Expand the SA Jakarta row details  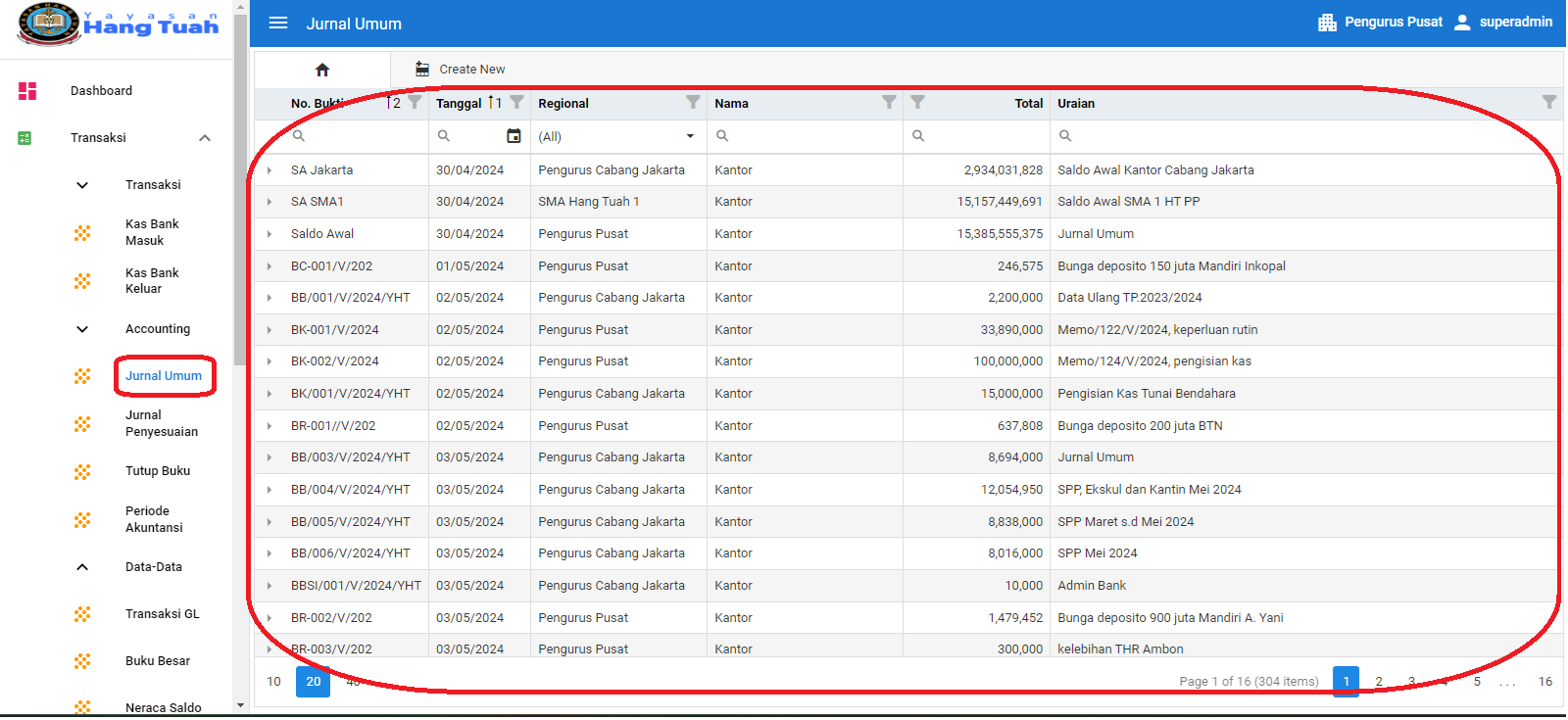tap(269, 170)
